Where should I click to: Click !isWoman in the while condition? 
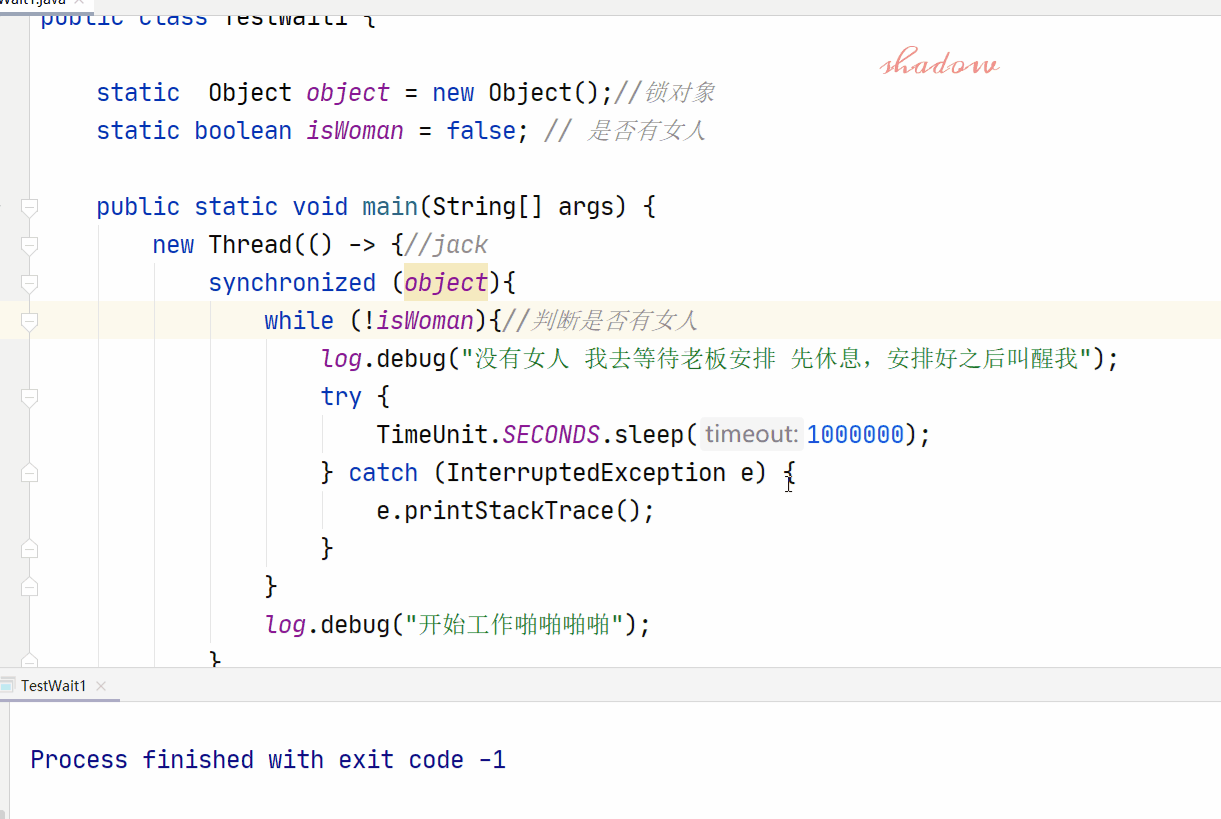(418, 321)
